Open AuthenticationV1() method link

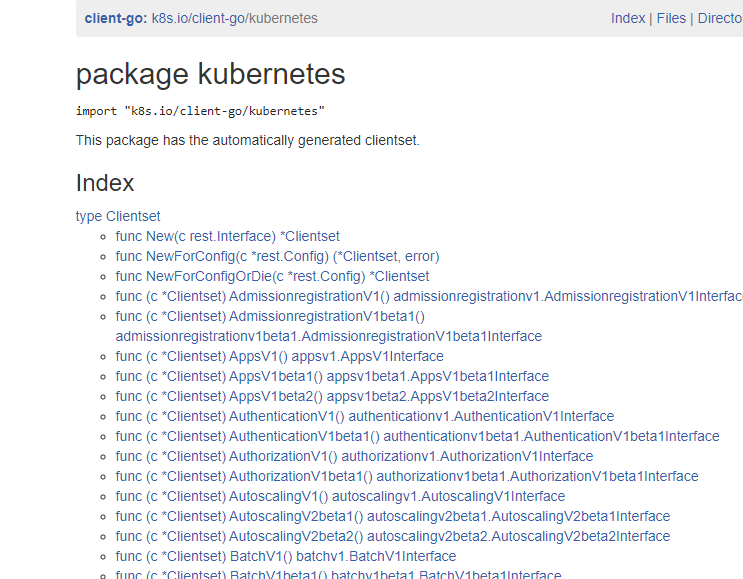tap(365, 416)
